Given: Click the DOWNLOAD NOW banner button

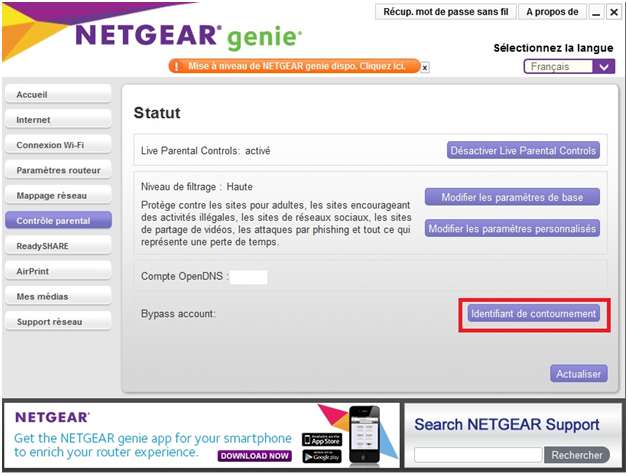Looking at the screenshot, I should [255, 456].
